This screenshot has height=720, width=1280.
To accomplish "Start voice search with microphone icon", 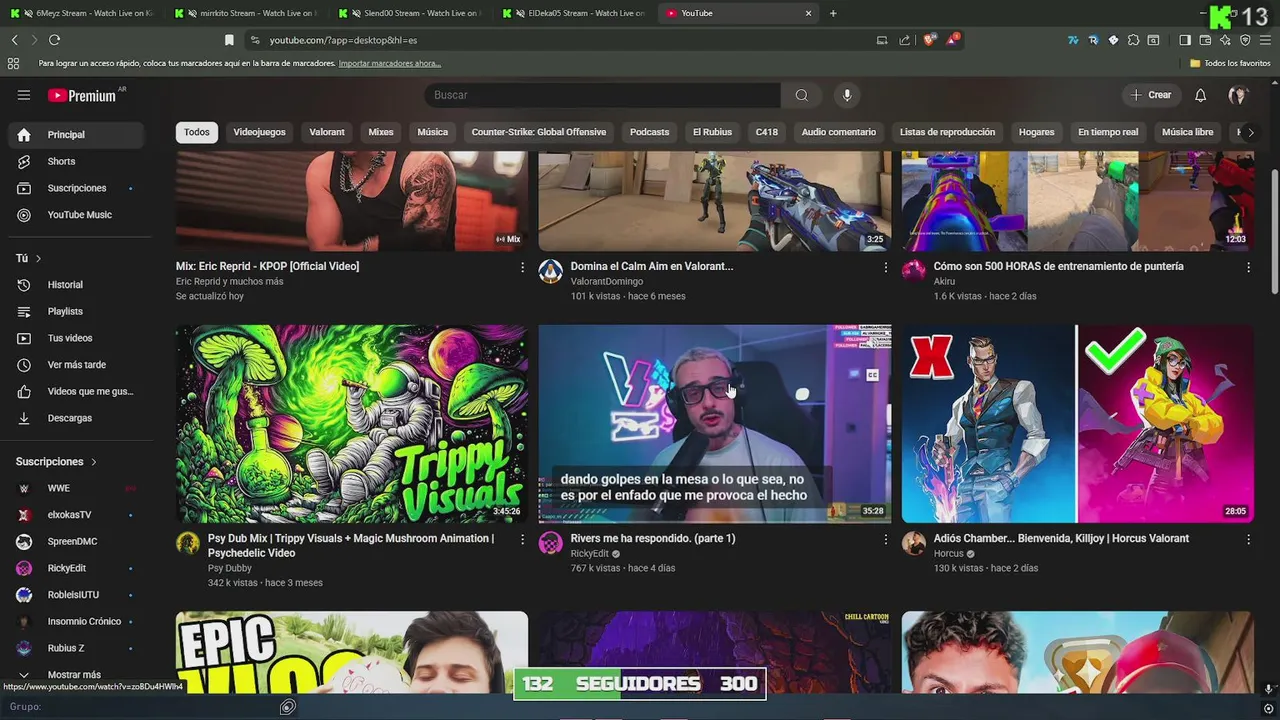I will coord(847,95).
